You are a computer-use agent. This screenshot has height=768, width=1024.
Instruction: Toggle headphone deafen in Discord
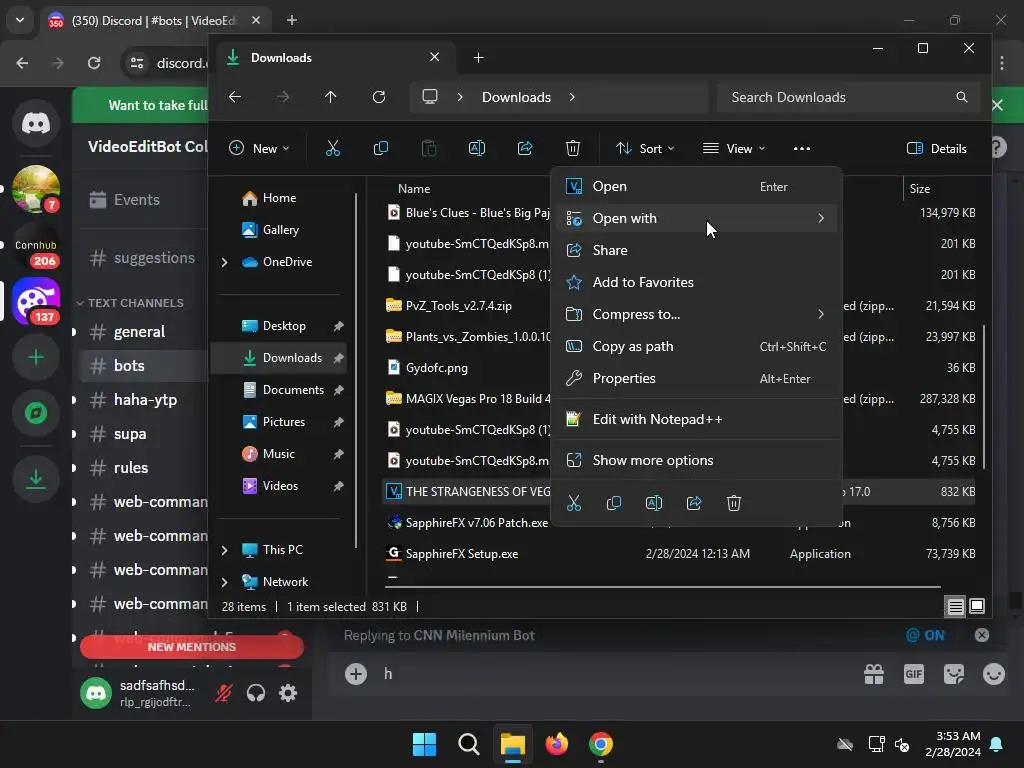256,693
